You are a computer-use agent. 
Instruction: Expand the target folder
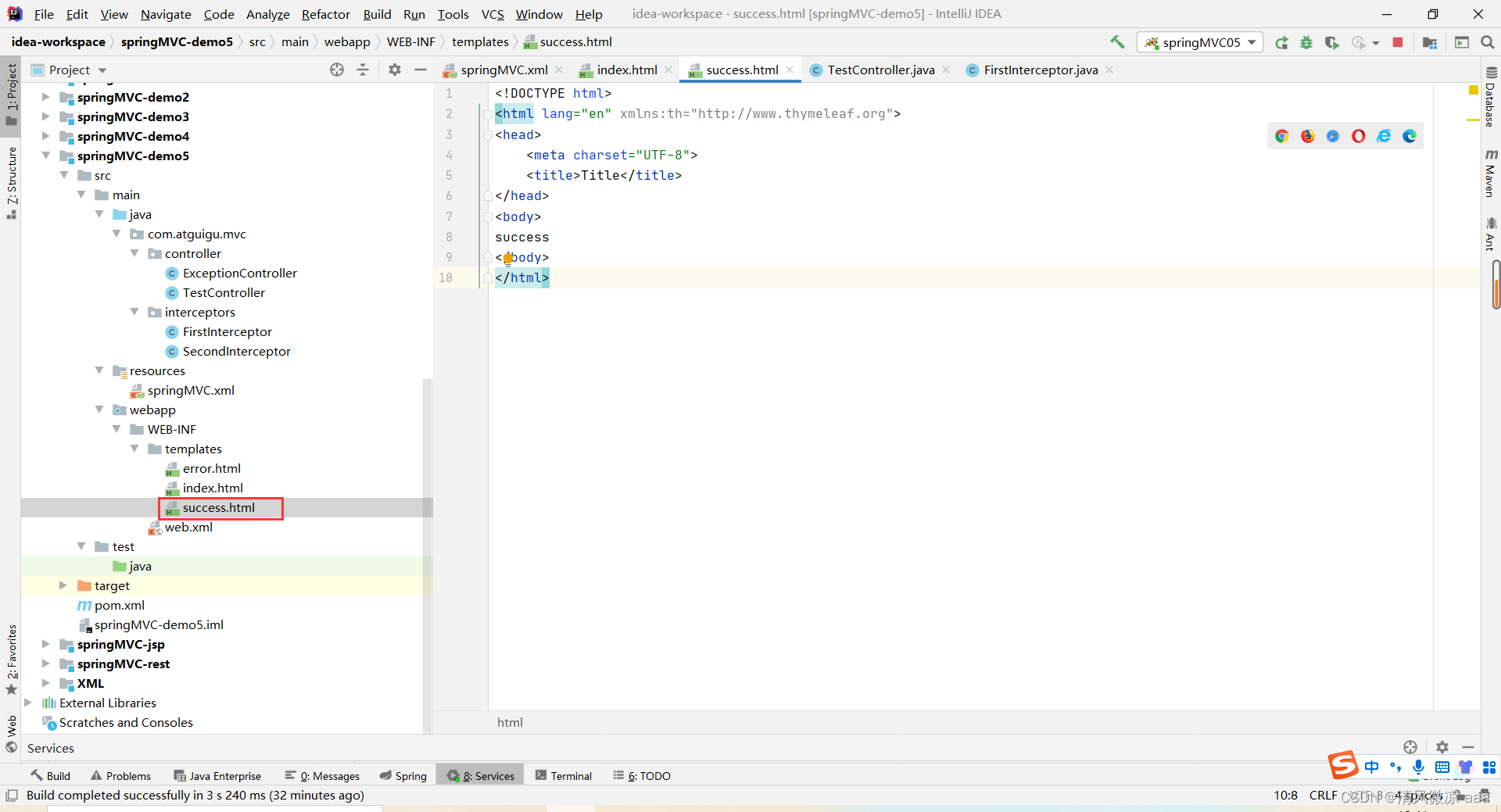[63, 585]
